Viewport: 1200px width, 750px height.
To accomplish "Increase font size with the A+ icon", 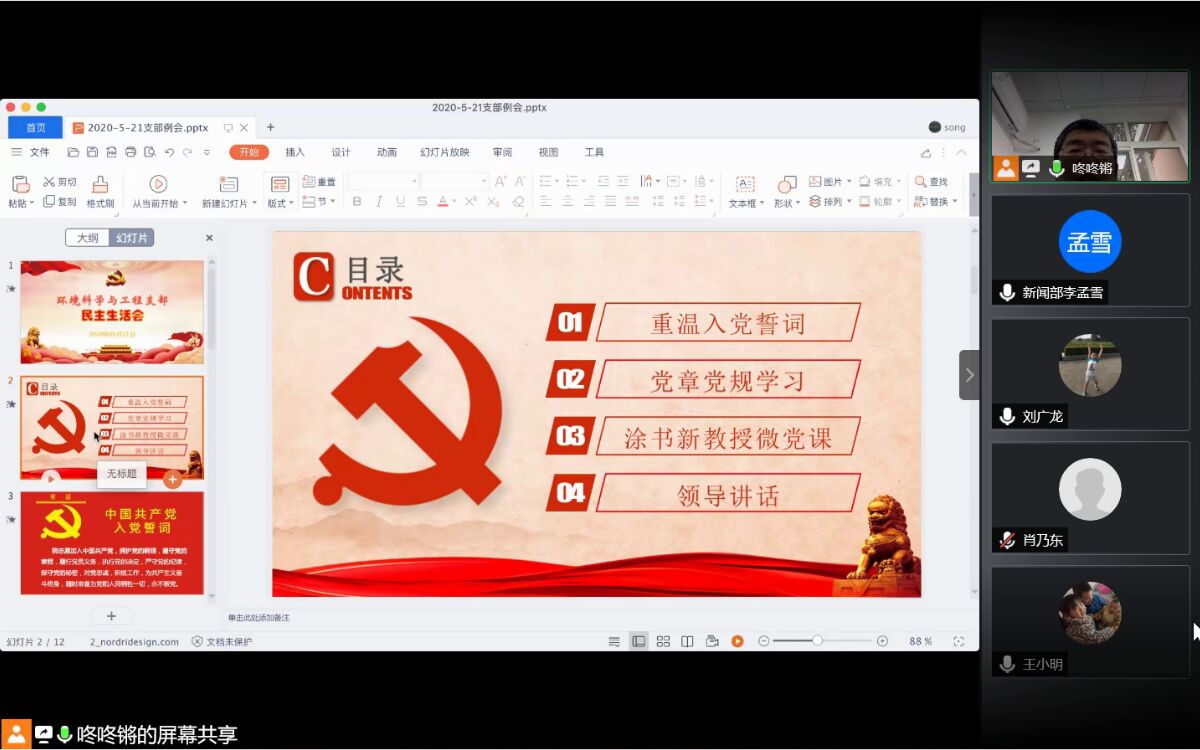I will tap(501, 181).
